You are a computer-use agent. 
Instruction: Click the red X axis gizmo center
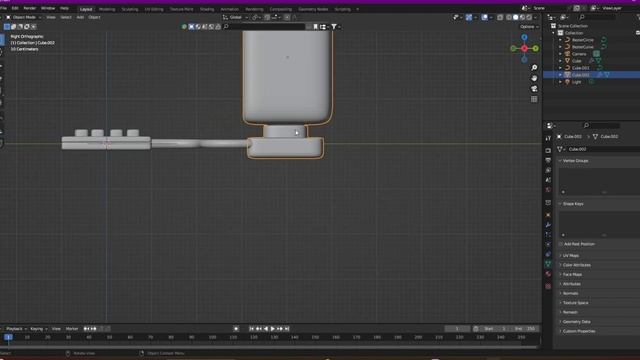[x=524, y=49]
